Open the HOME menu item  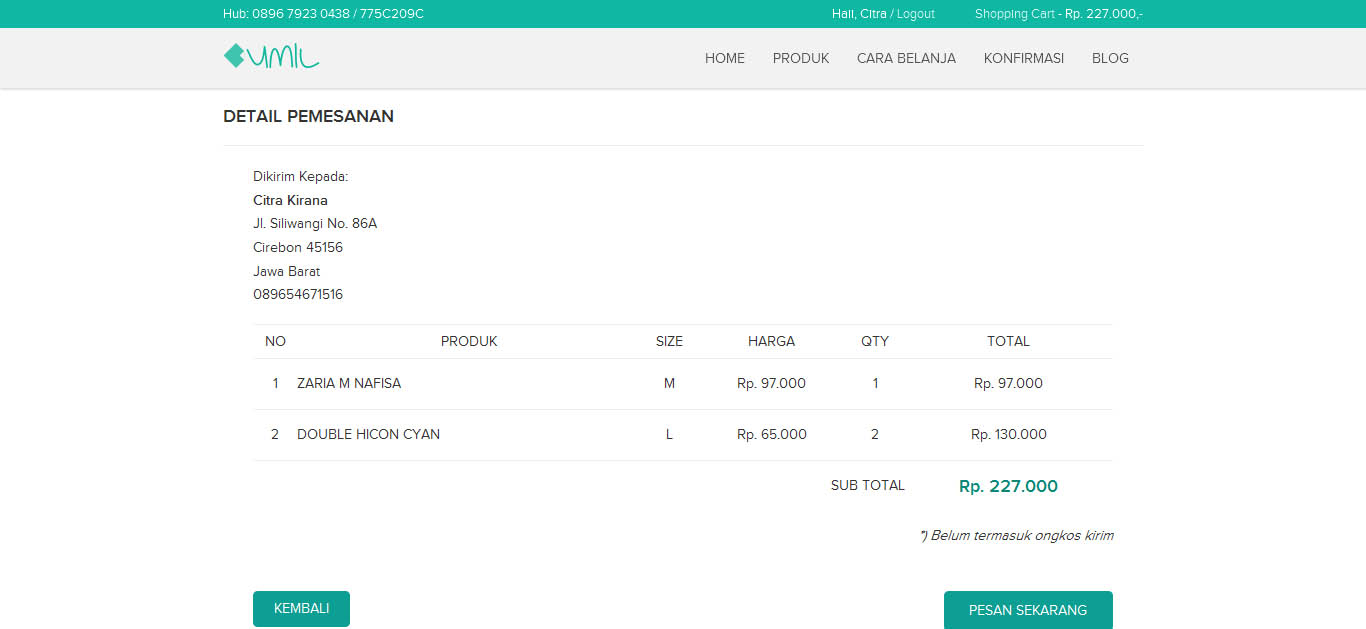click(x=724, y=58)
